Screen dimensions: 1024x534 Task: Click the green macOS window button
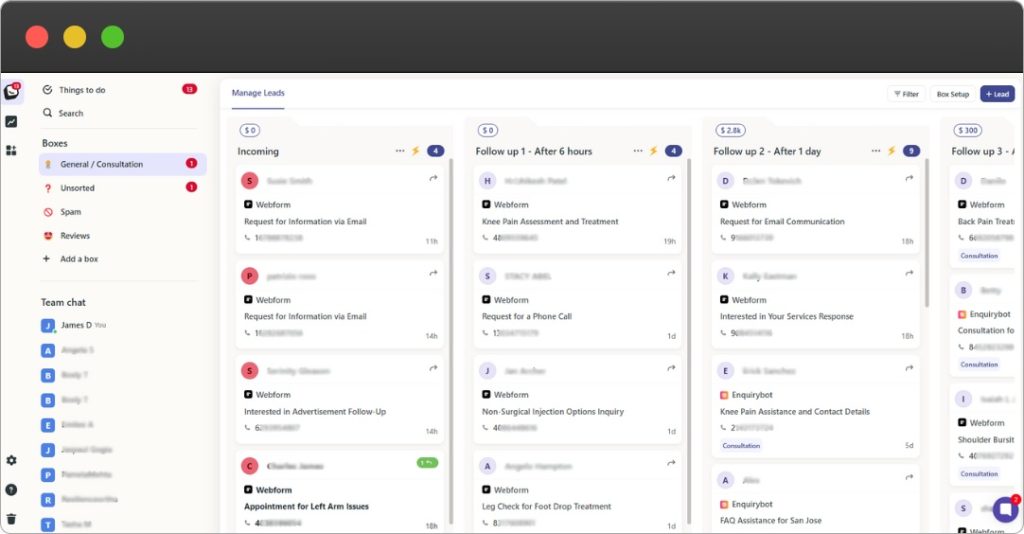pyautogui.click(x=112, y=37)
